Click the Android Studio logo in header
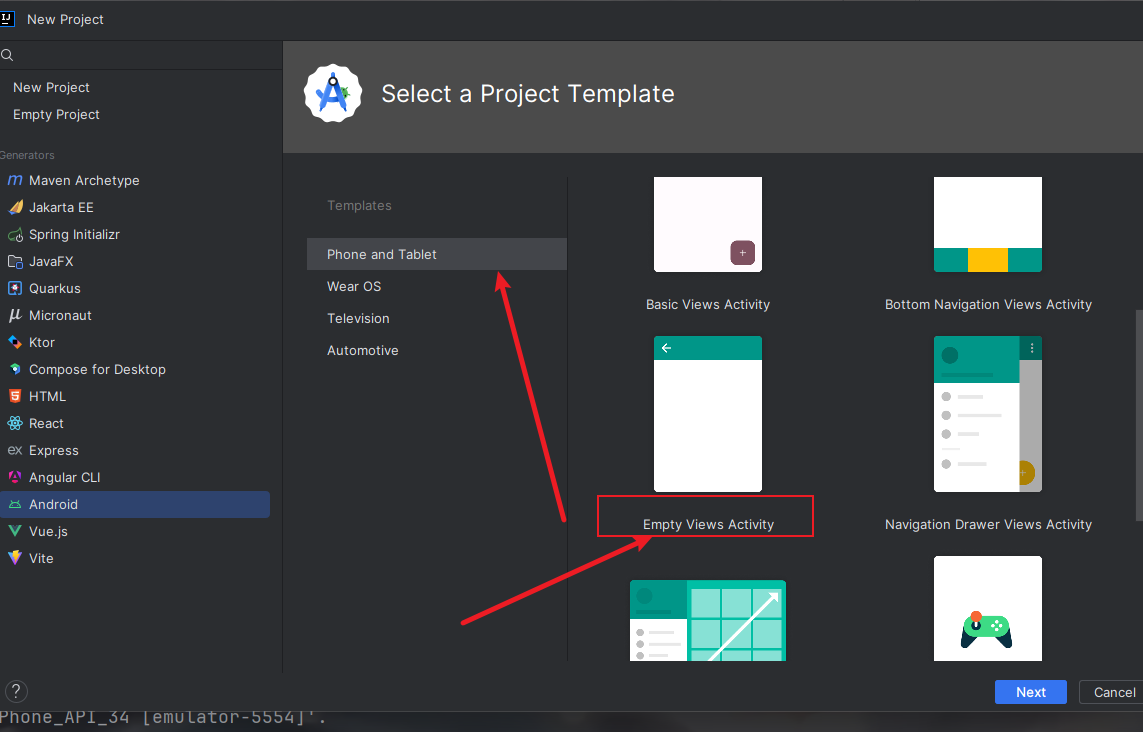Image resolution: width=1143 pixels, height=732 pixels. (333, 93)
